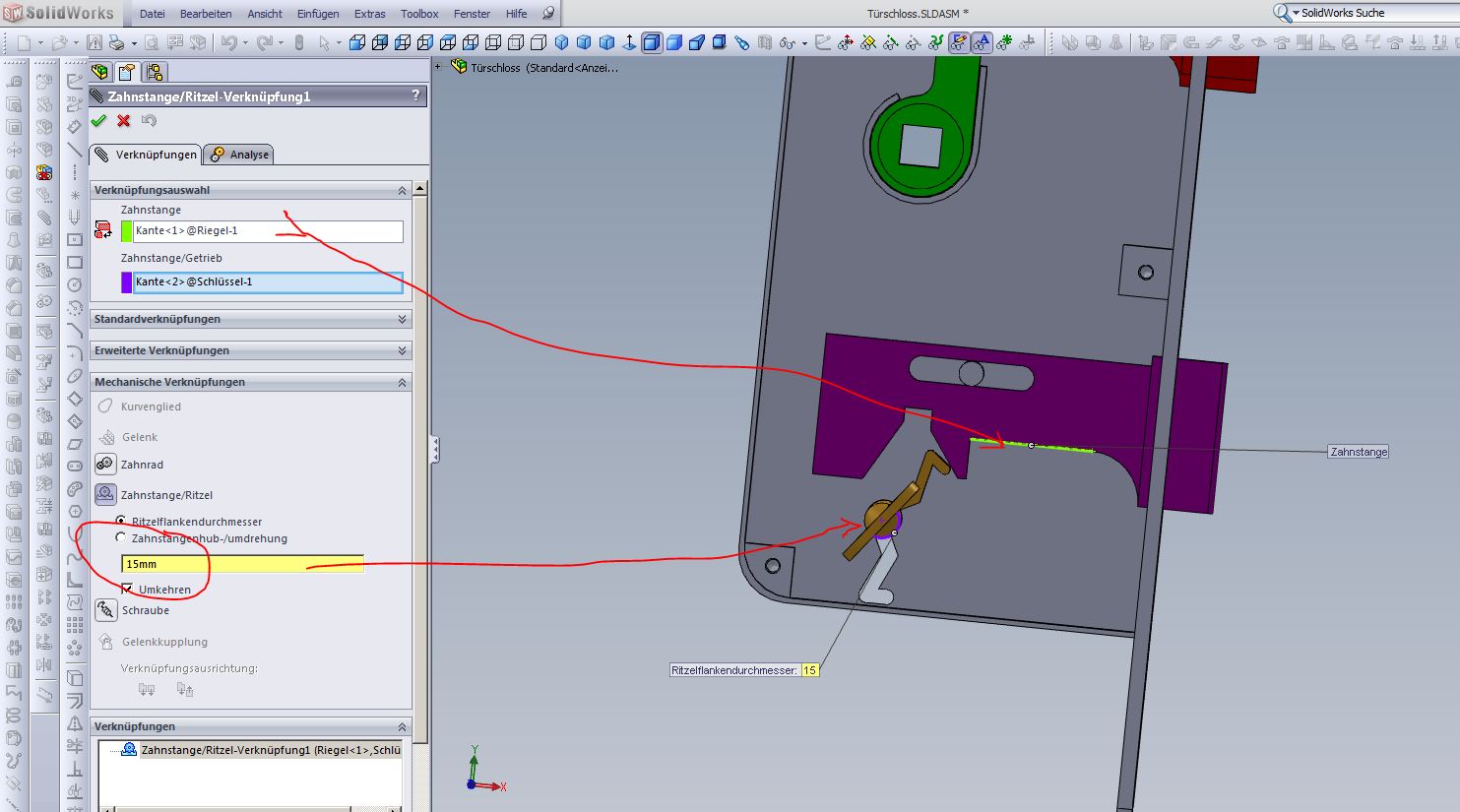Open the Extras menu
Viewport: 1460px width, 812px height.
pos(370,14)
